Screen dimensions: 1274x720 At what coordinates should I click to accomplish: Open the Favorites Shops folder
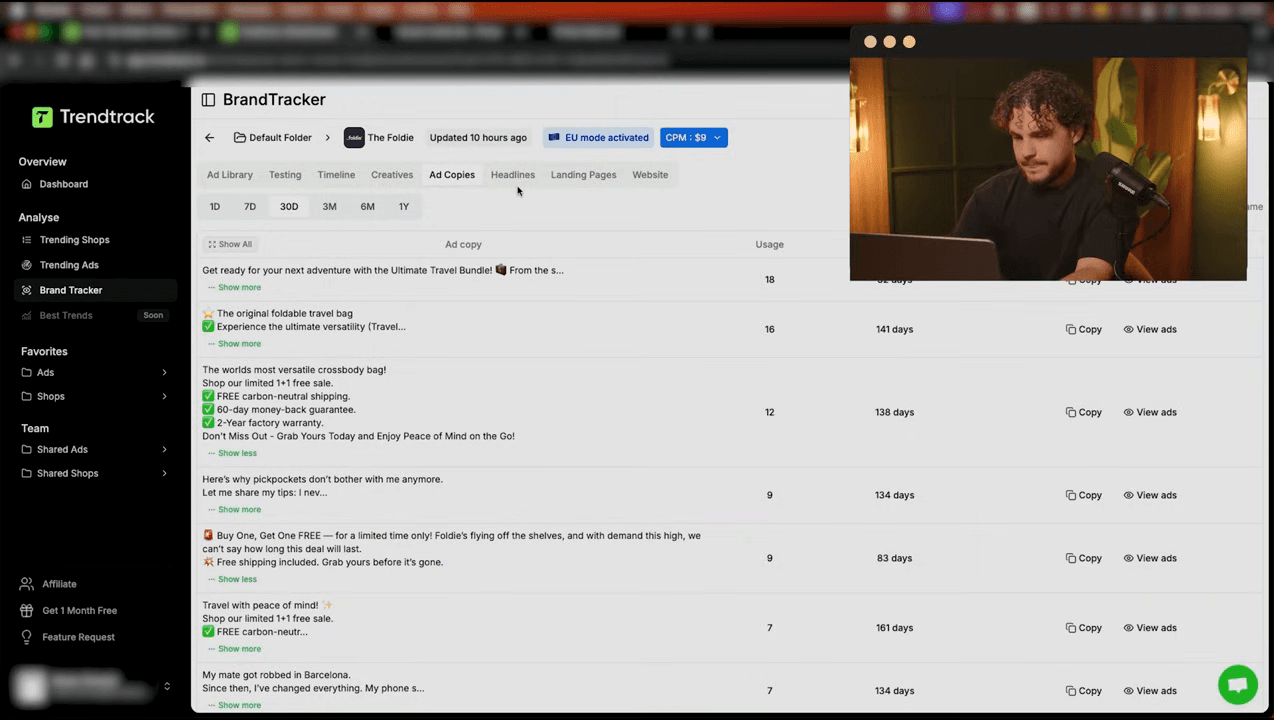pyautogui.click(x=96, y=397)
